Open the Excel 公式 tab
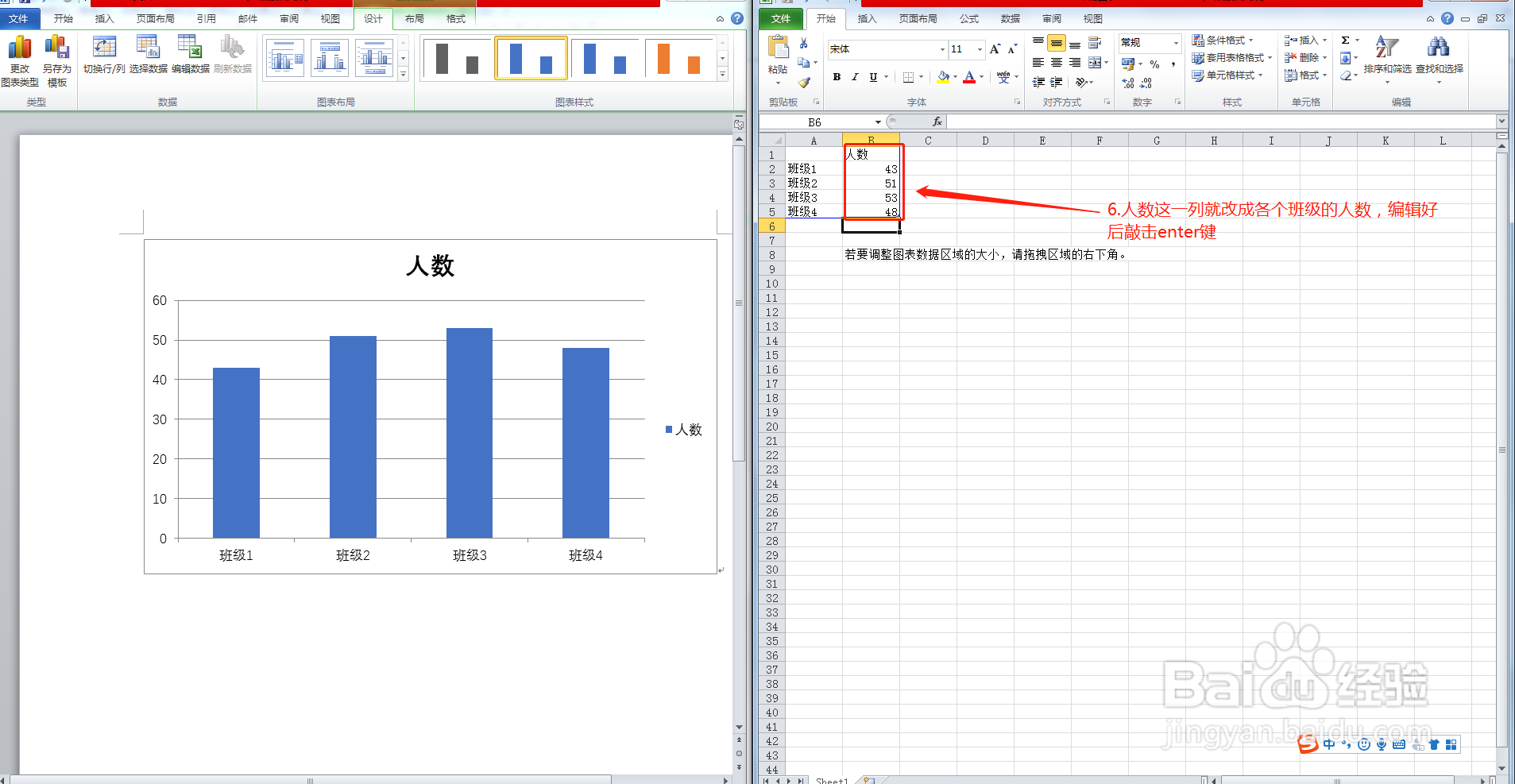 tap(969, 18)
